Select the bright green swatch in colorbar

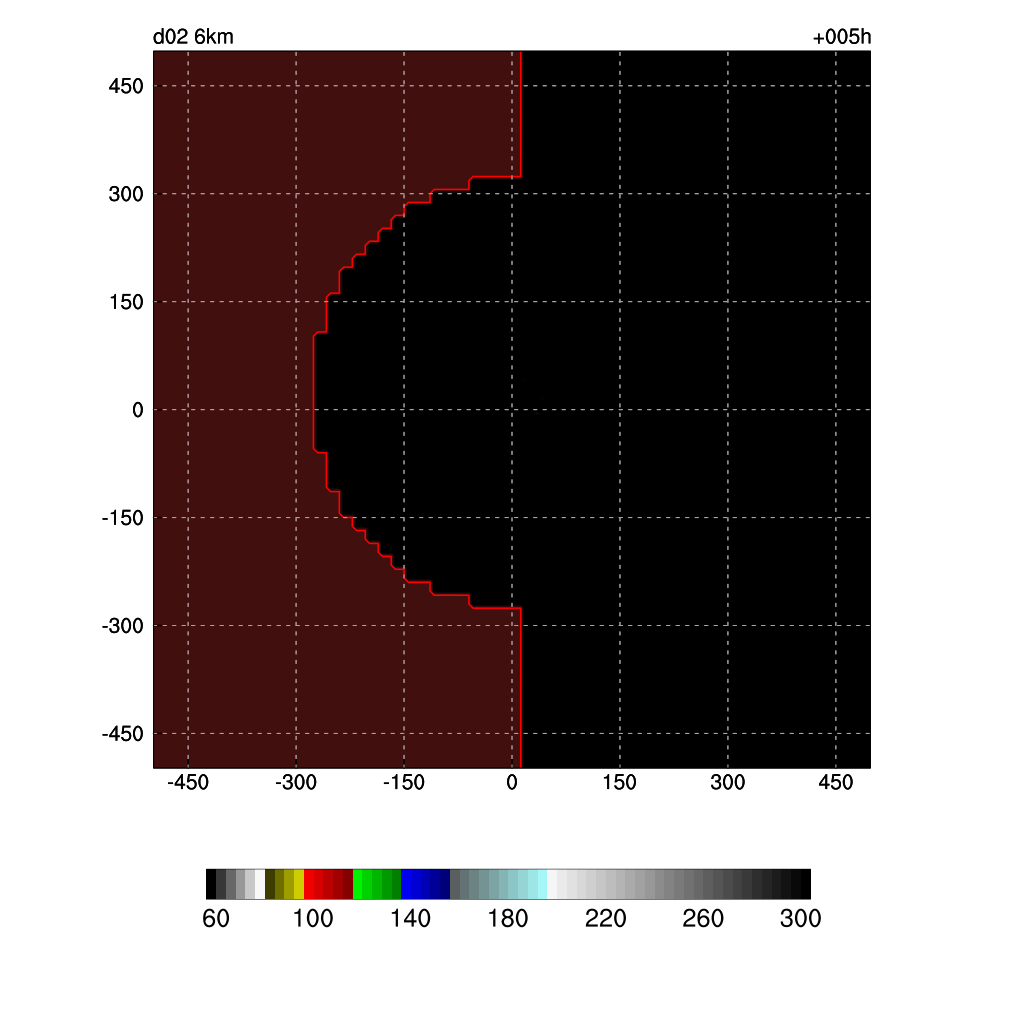(358, 884)
